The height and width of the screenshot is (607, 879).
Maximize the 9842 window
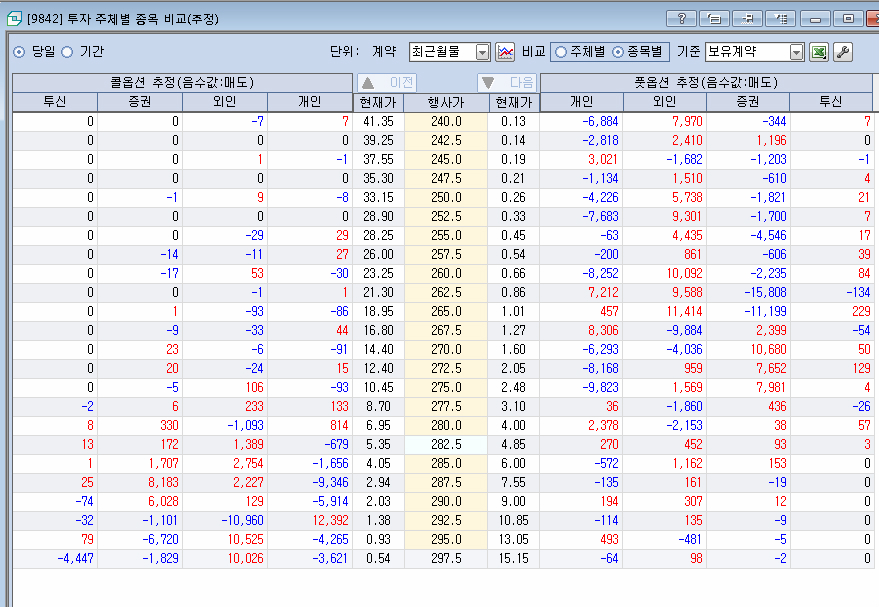849,19
